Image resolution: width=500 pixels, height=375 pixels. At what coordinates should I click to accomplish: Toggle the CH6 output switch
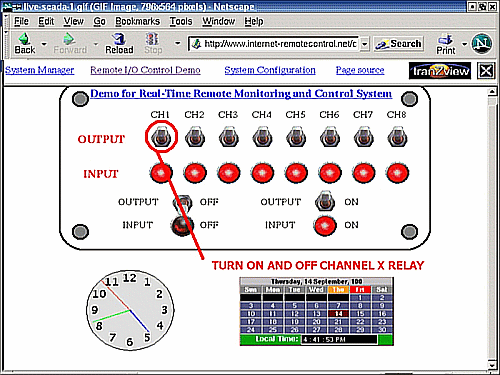(x=330, y=137)
